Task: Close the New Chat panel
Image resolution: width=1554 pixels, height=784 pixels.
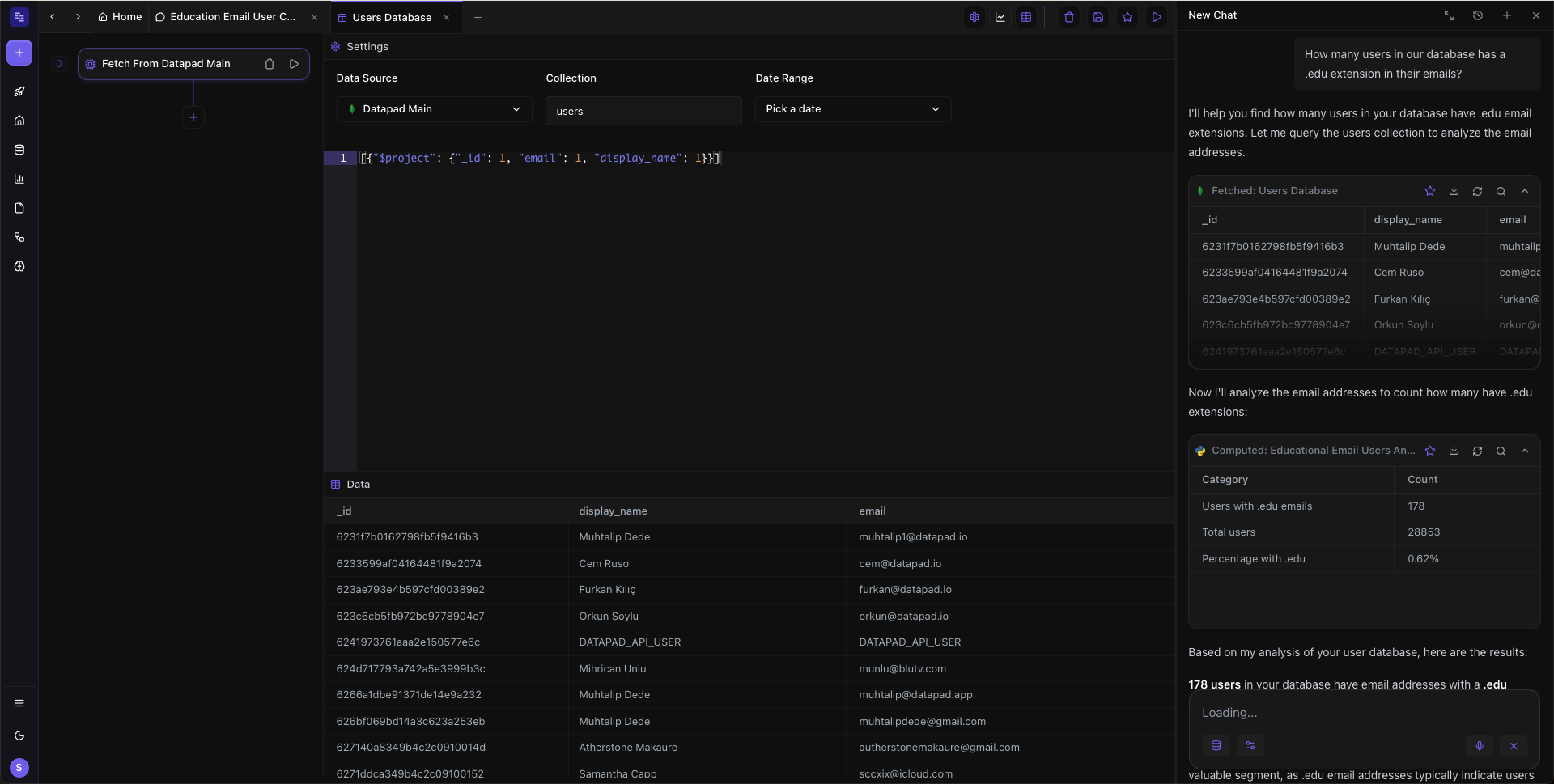Action: click(x=1536, y=15)
